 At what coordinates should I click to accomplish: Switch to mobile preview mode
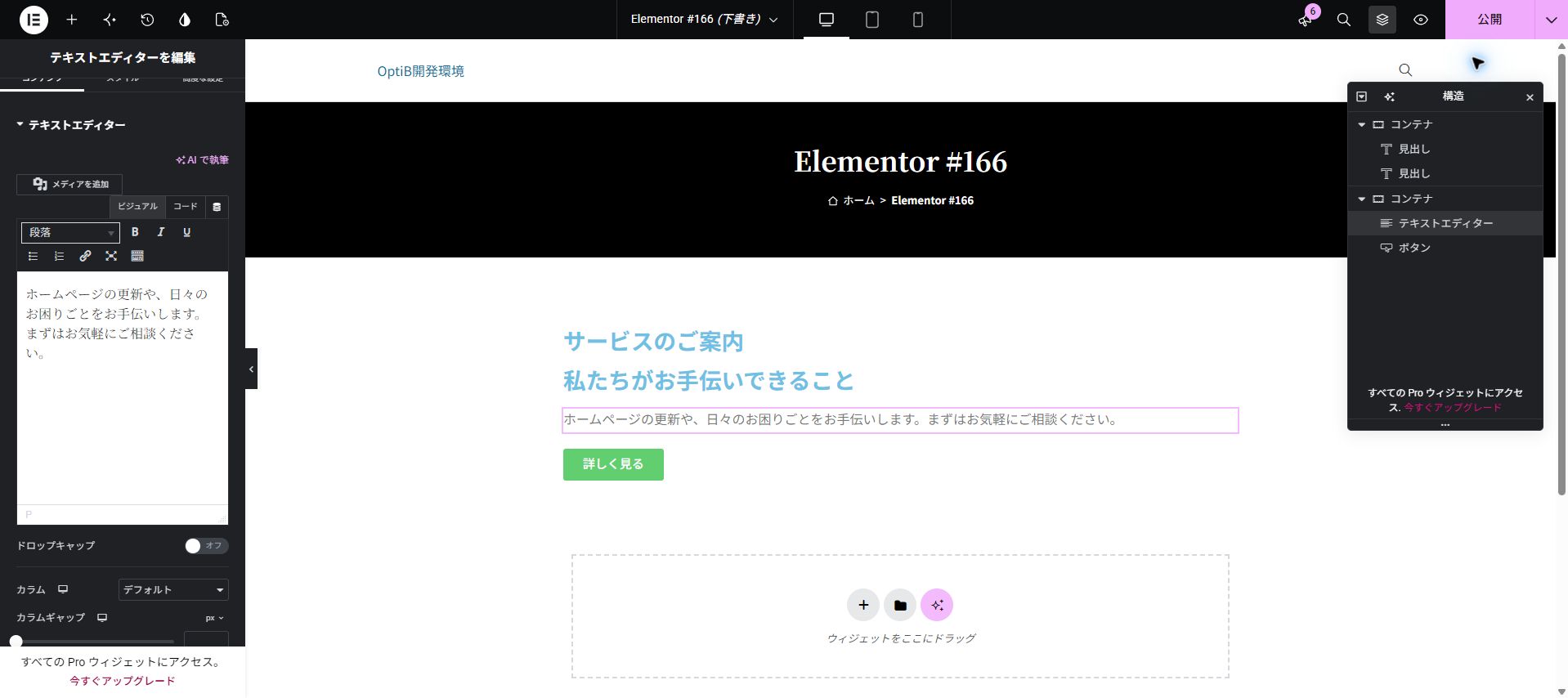pyautogui.click(x=918, y=20)
